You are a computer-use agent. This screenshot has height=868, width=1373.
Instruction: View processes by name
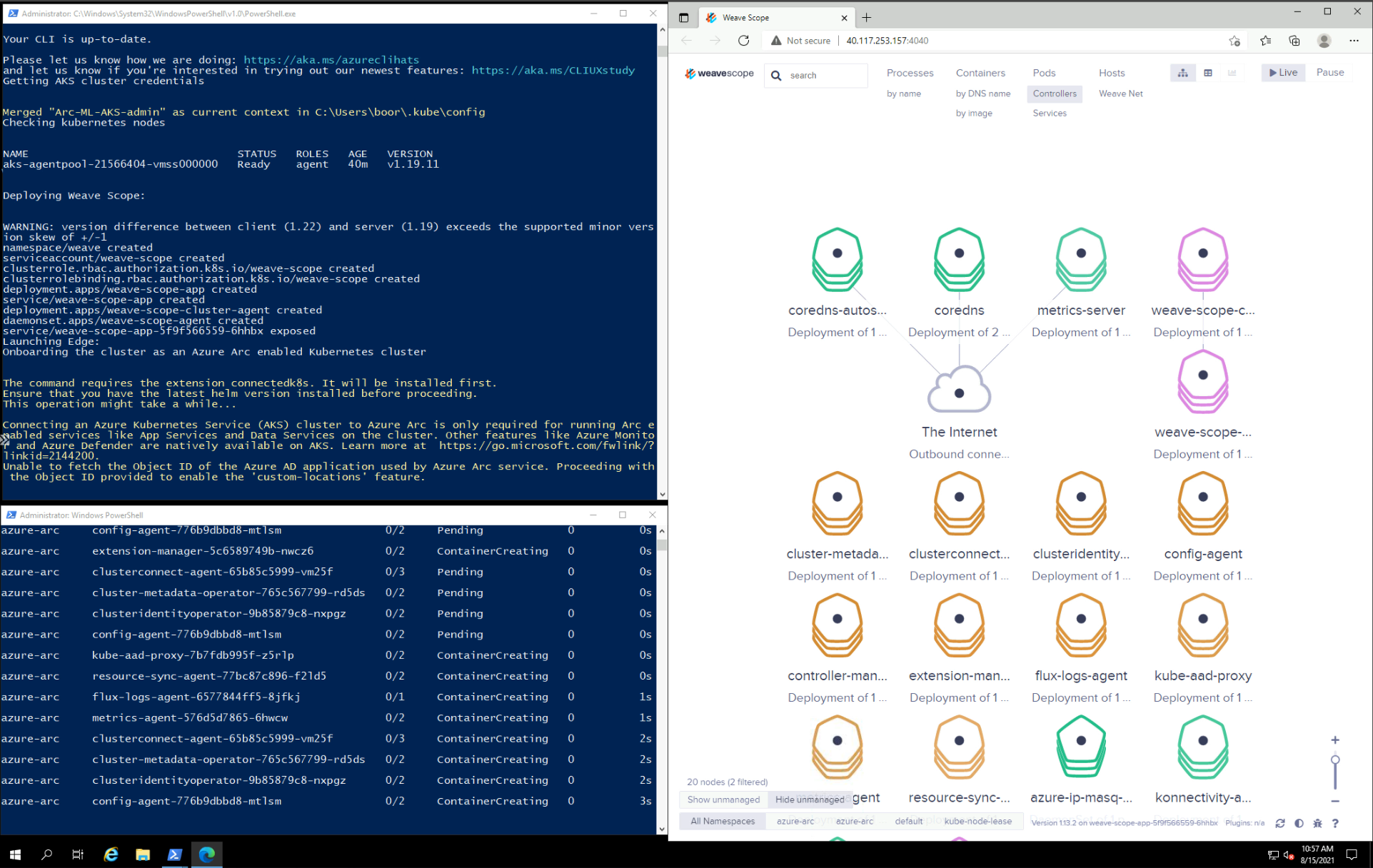click(904, 94)
